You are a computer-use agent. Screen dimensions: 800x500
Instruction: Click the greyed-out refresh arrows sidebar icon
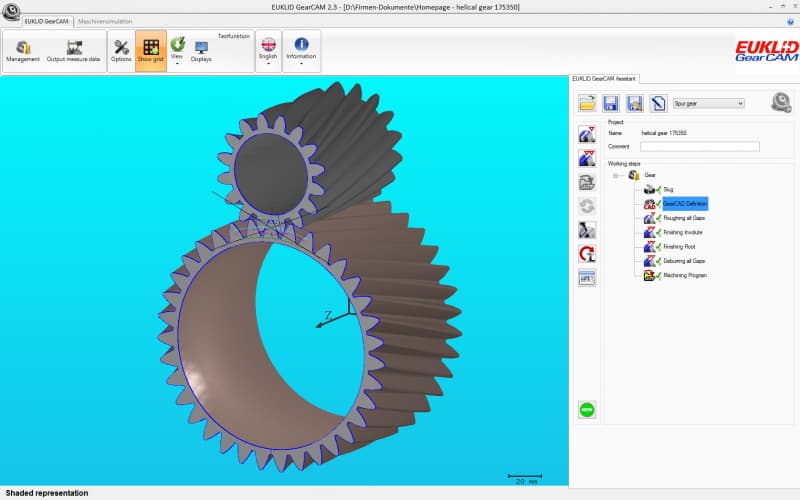587,206
